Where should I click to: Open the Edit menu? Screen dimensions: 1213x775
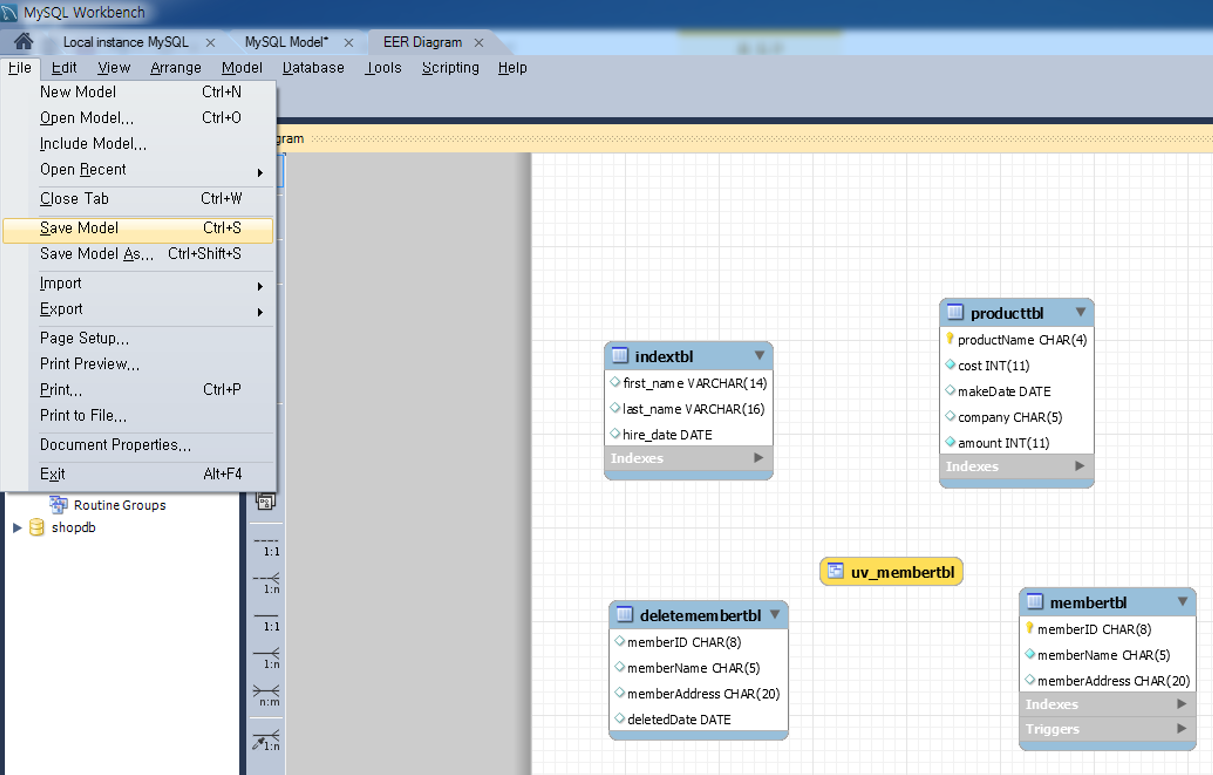pyautogui.click(x=64, y=68)
